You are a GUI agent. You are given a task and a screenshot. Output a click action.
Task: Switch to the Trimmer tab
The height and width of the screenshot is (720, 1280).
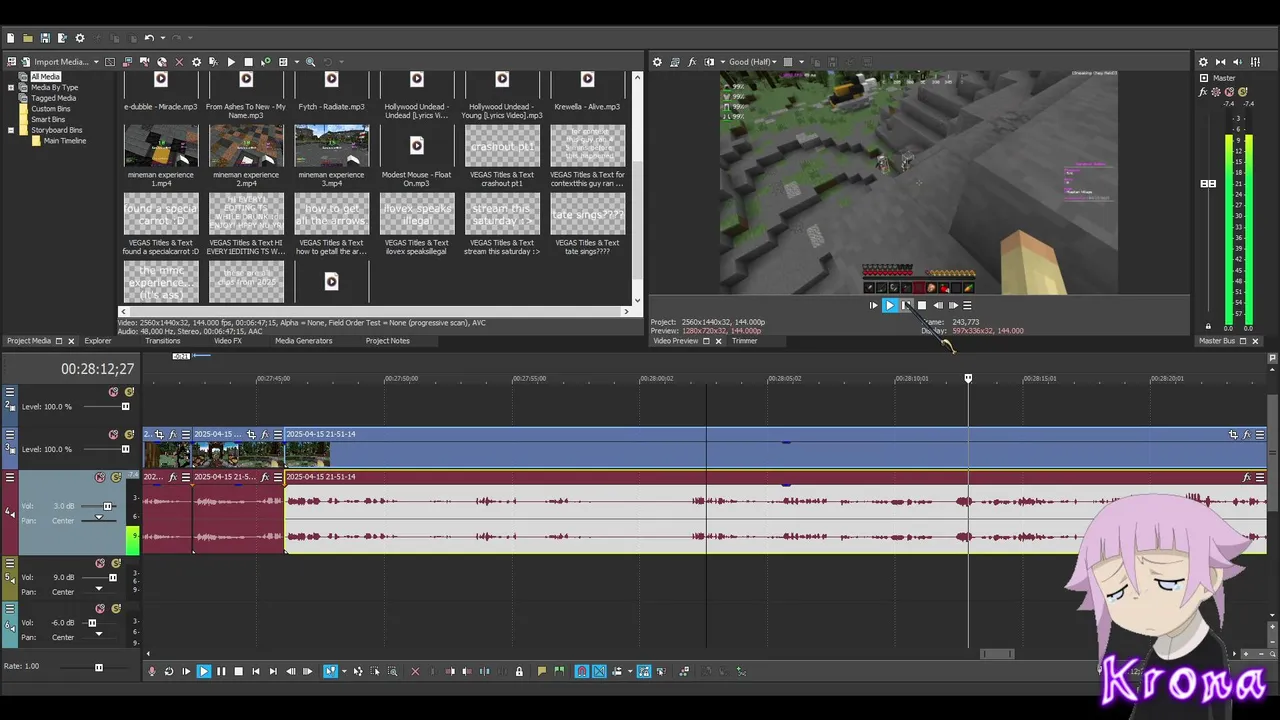click(744, 341)
